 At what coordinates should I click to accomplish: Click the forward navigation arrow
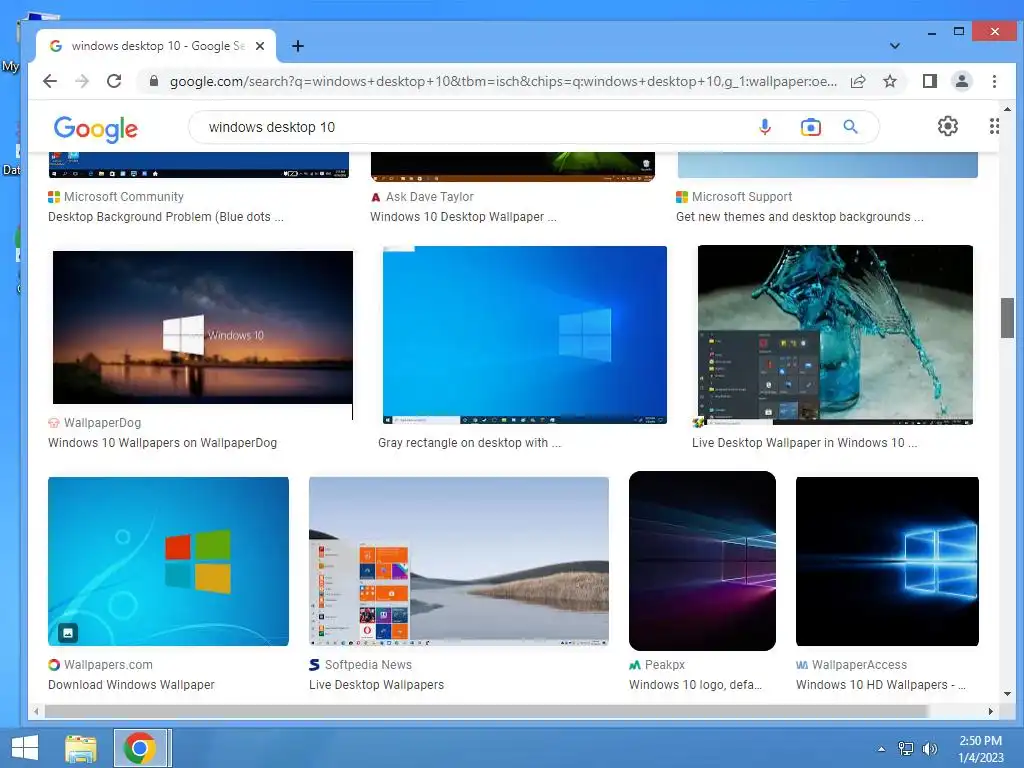coord(82,81)
